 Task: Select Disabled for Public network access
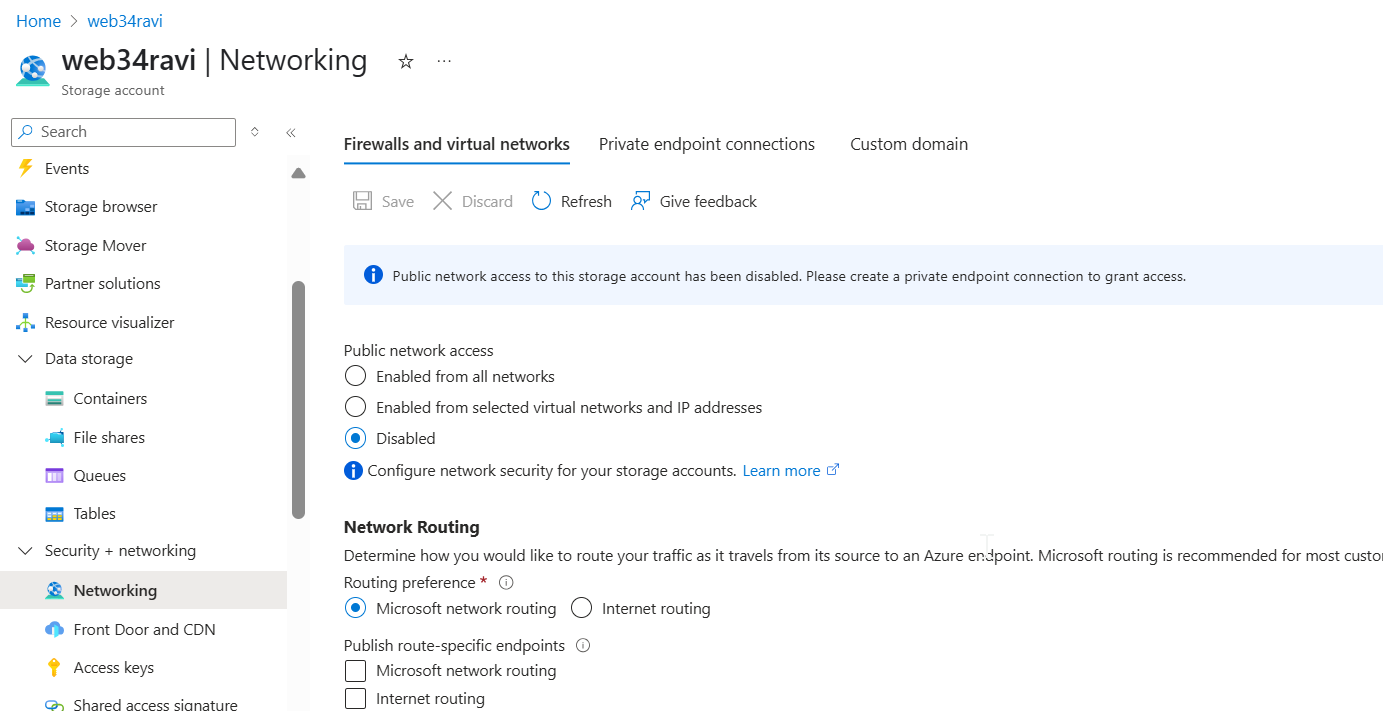coord(355,437)
